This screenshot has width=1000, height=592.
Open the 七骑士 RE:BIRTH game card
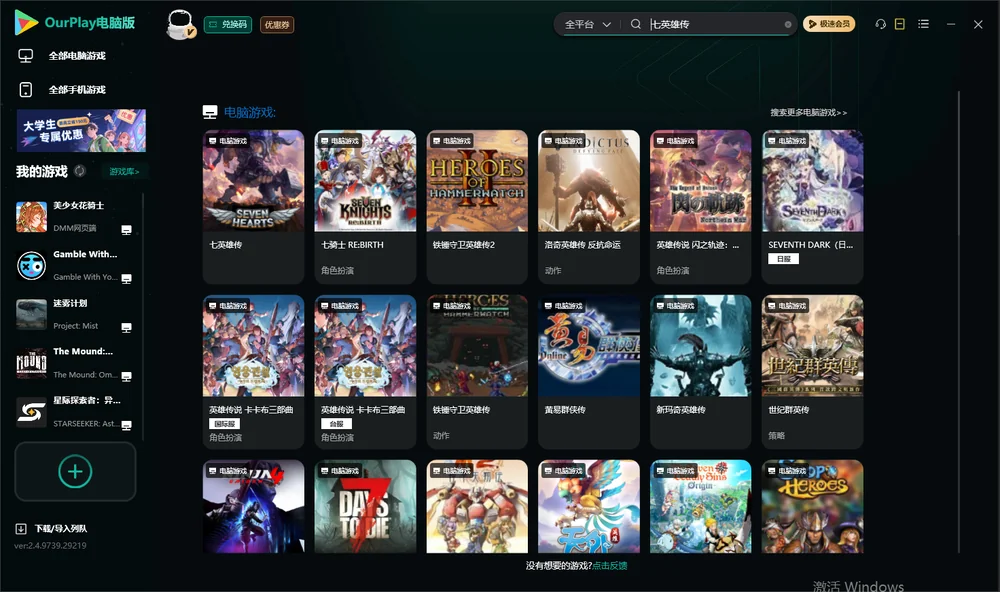tap(365, 207)
